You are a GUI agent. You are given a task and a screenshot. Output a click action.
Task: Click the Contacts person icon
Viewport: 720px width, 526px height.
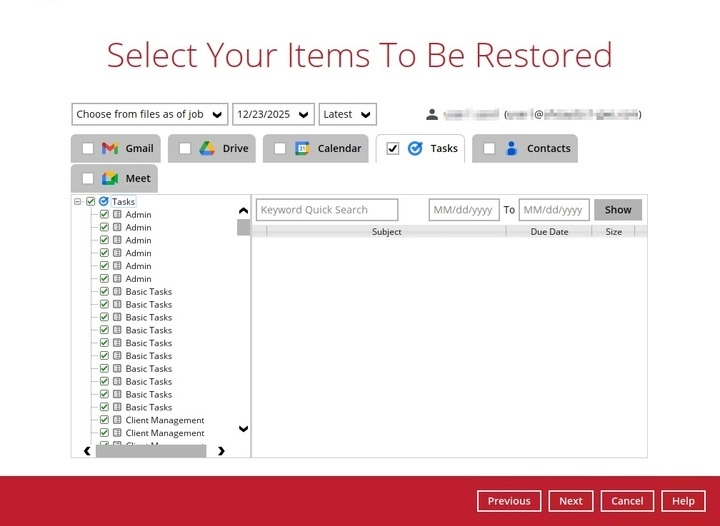coord(512,149)
